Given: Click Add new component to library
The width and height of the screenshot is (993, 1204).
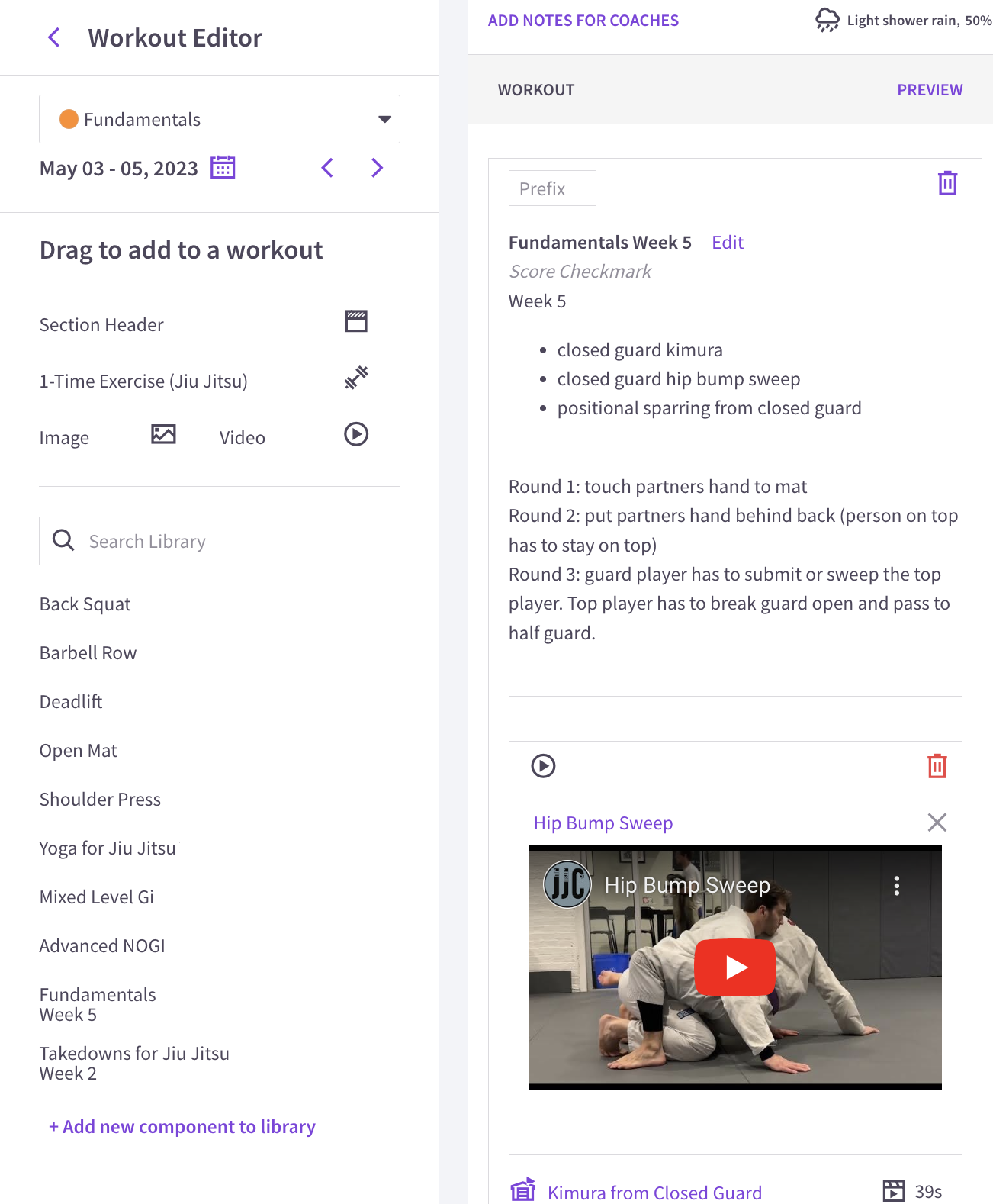Looking at the screenshot, I should click(x=182, y=1127).
